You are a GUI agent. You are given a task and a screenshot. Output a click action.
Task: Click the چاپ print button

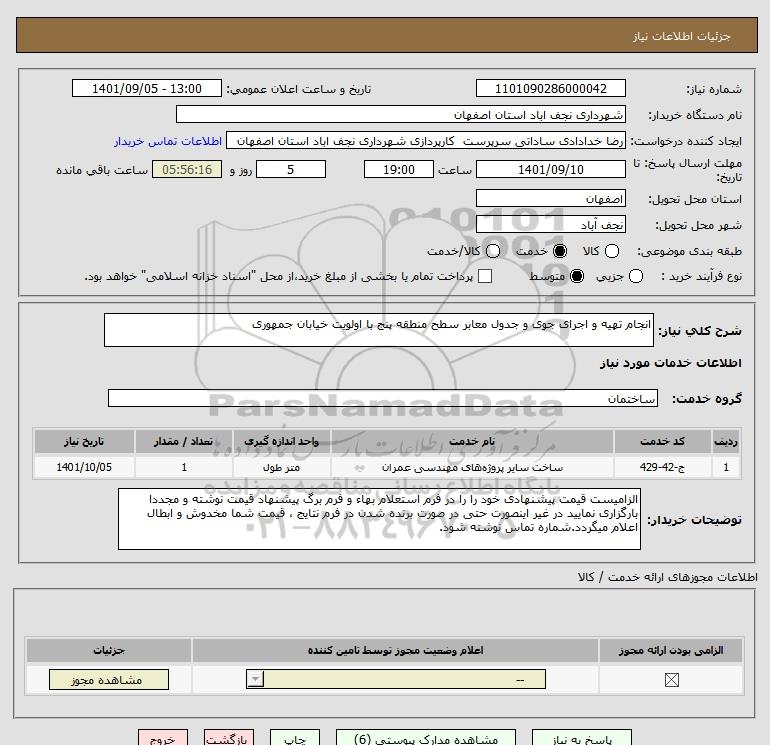295,739
